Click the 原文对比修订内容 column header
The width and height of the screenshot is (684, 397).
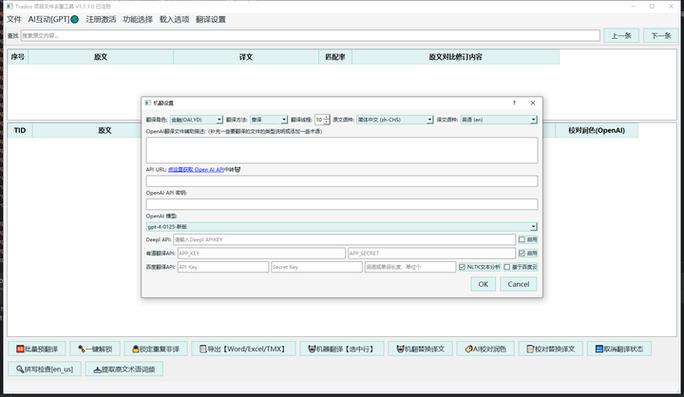[x=455, y=57]
